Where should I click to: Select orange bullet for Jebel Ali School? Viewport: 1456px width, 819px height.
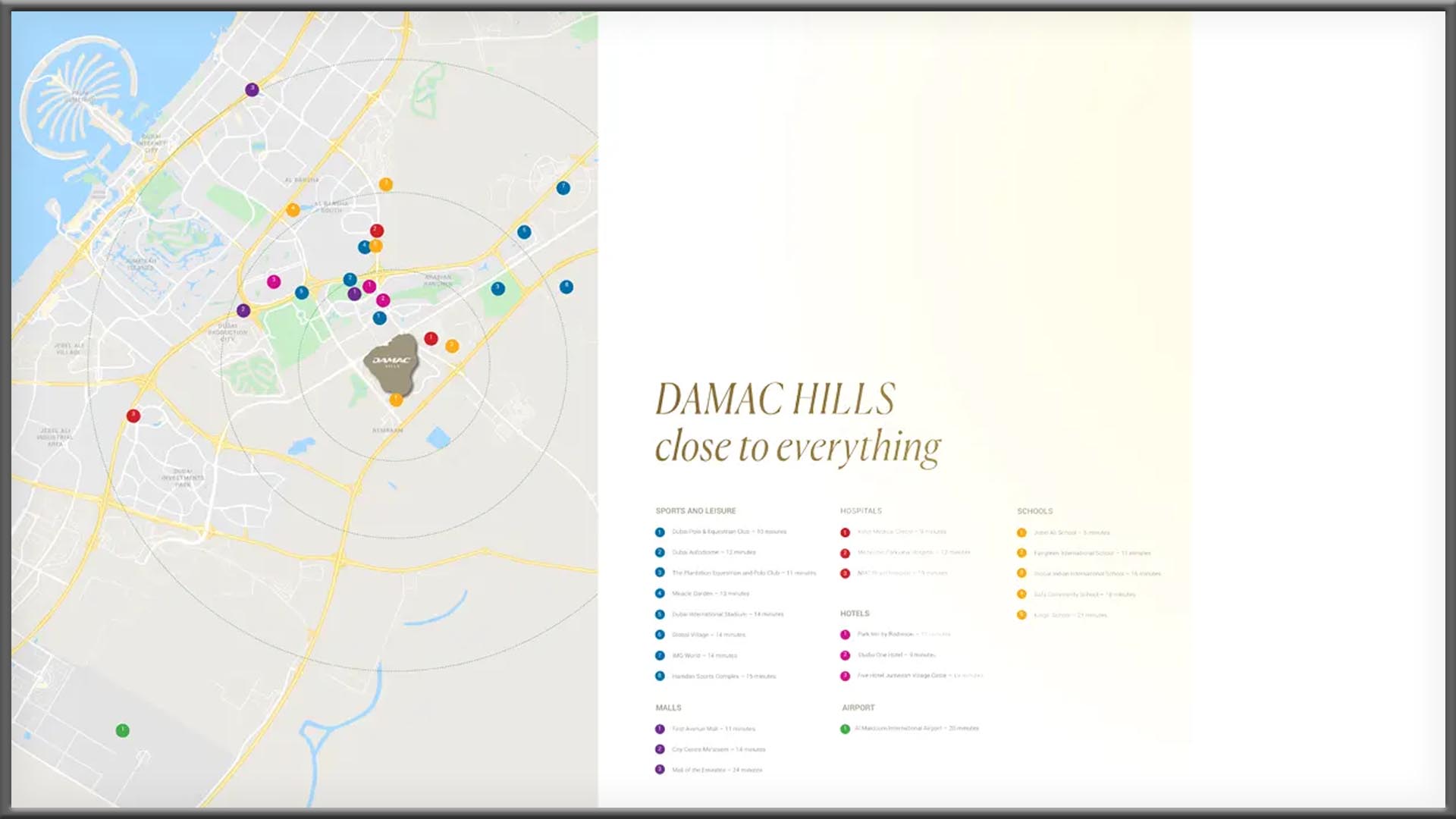click(x=1021, y=532)
